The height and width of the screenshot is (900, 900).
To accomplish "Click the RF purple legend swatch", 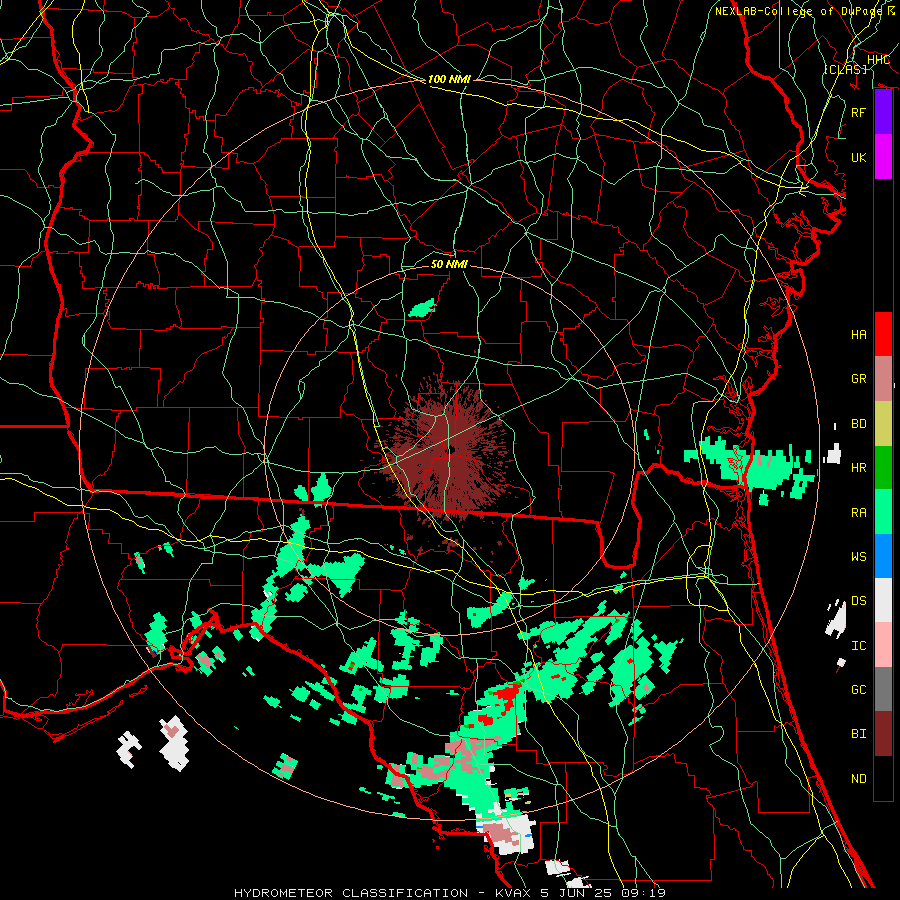I will (883, 112).
